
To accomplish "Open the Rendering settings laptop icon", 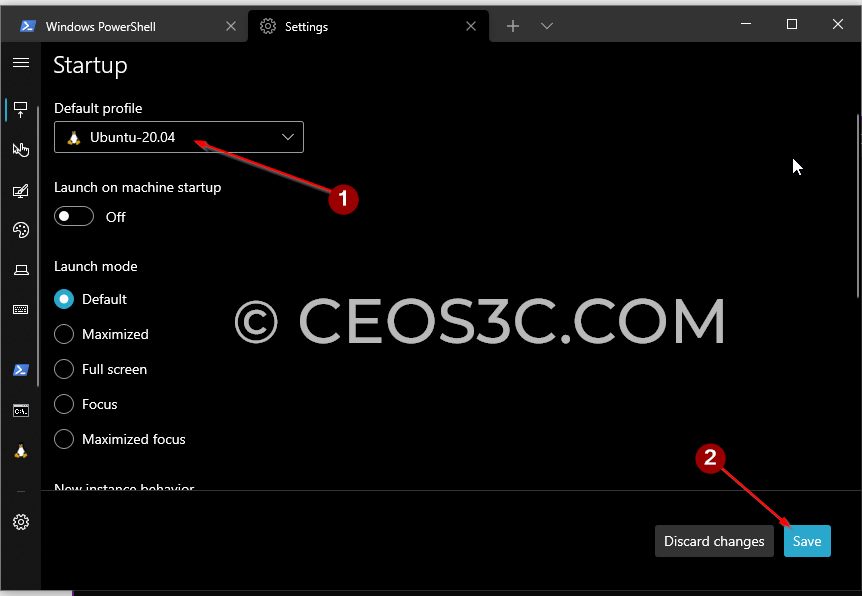I will [21, 270].
